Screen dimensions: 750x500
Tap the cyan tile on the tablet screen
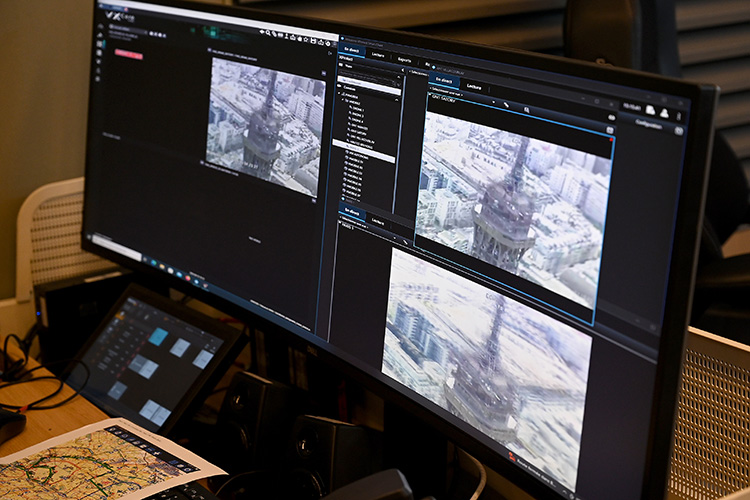(158, 336)
